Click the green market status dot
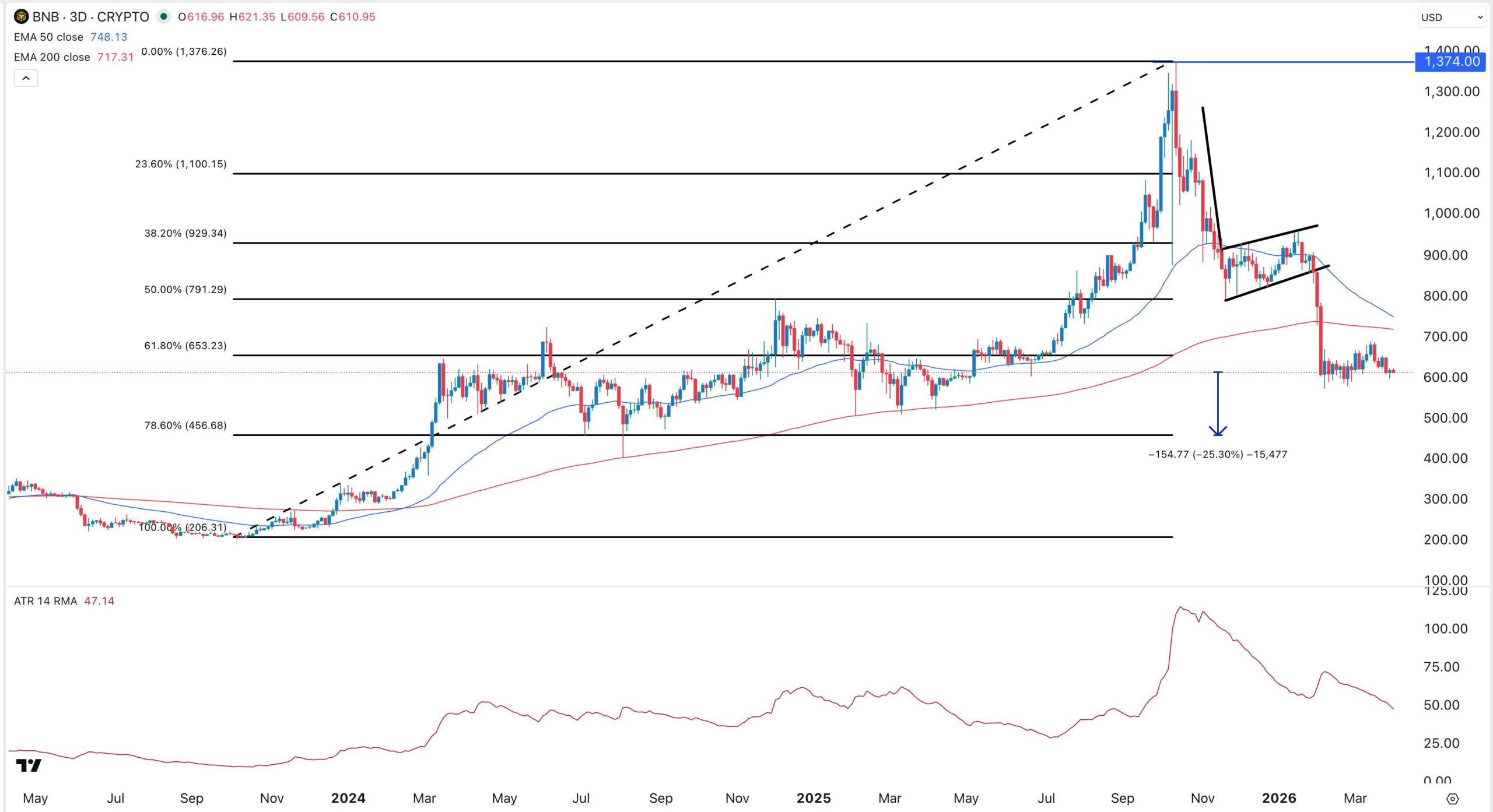This screenshot has height=812, width=1493. (164, 16)
